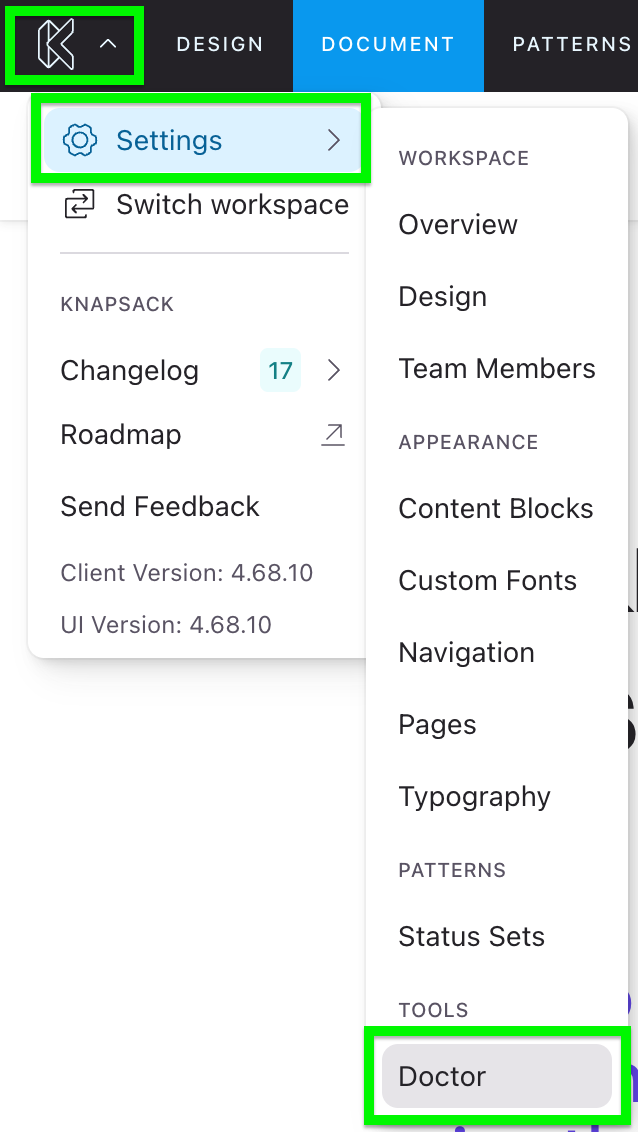Launch the Doctor tool
Screen dimensions: 638x1132
click(x=497, y=1076)
